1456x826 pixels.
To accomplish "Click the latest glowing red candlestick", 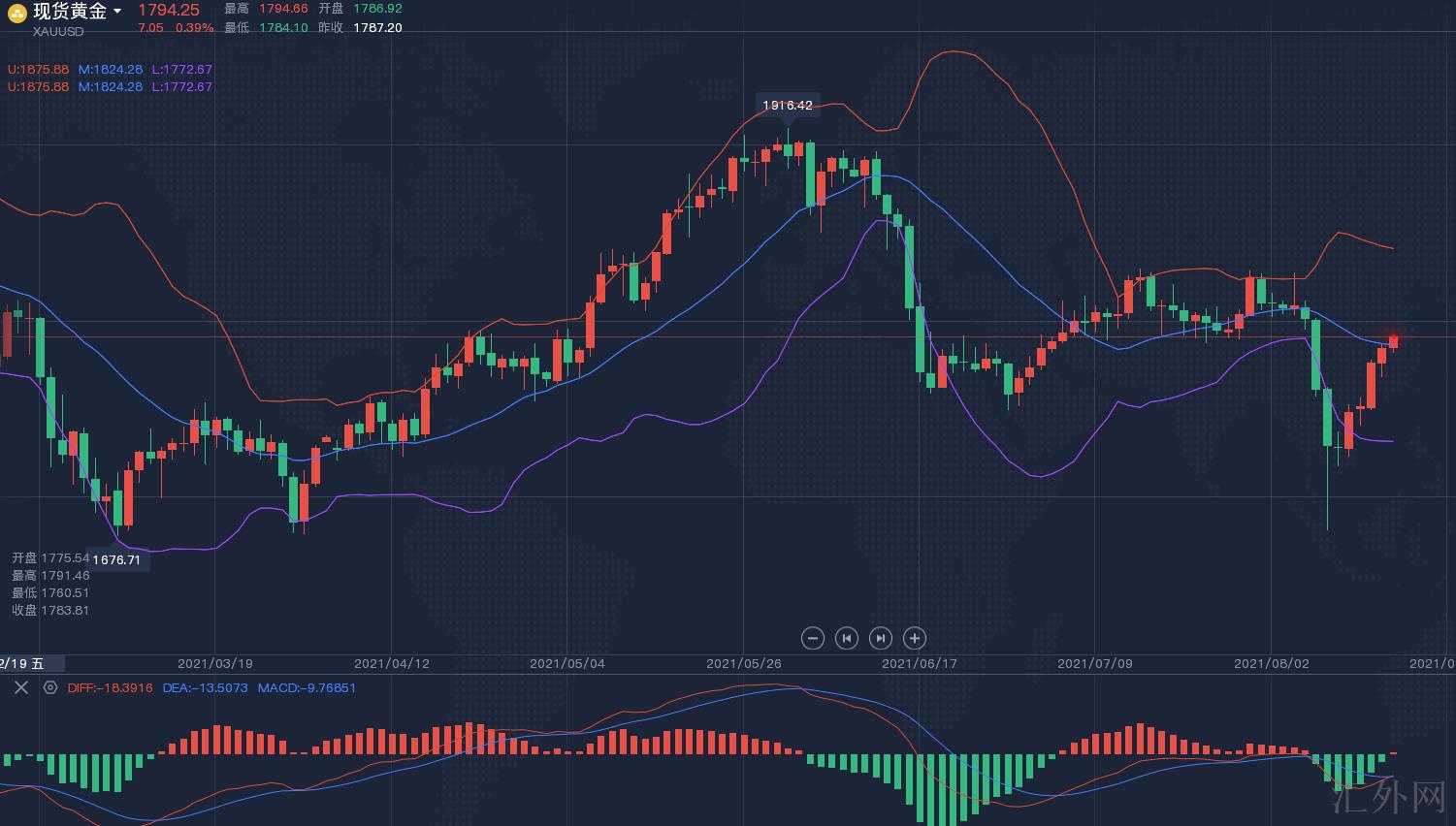I will [x=1393, y=341].
